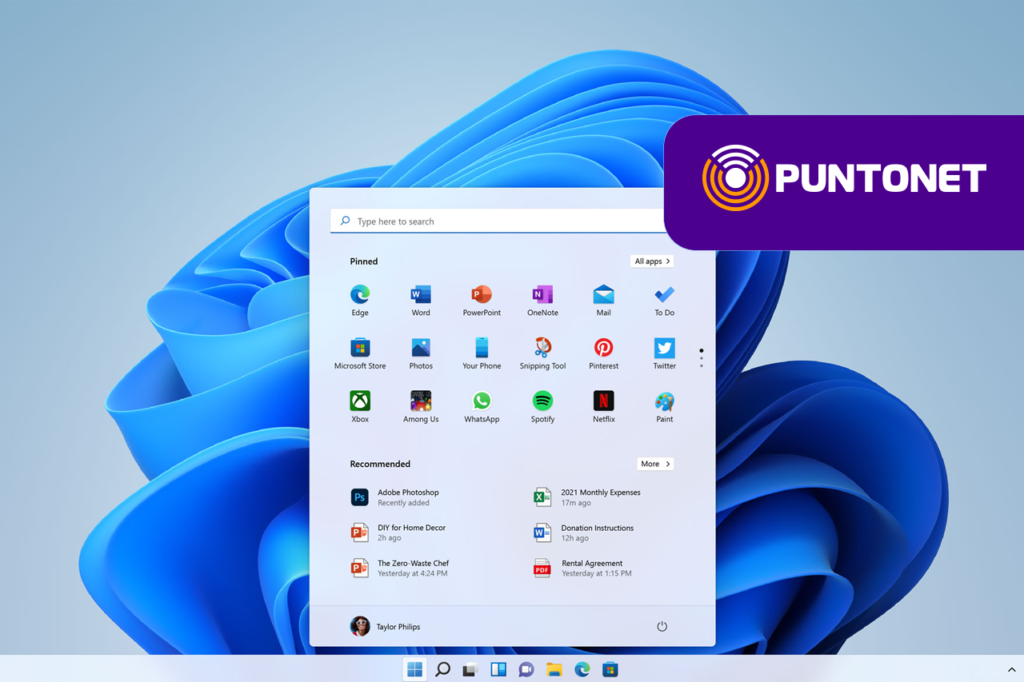Expand the All apps list

(651, 261)
